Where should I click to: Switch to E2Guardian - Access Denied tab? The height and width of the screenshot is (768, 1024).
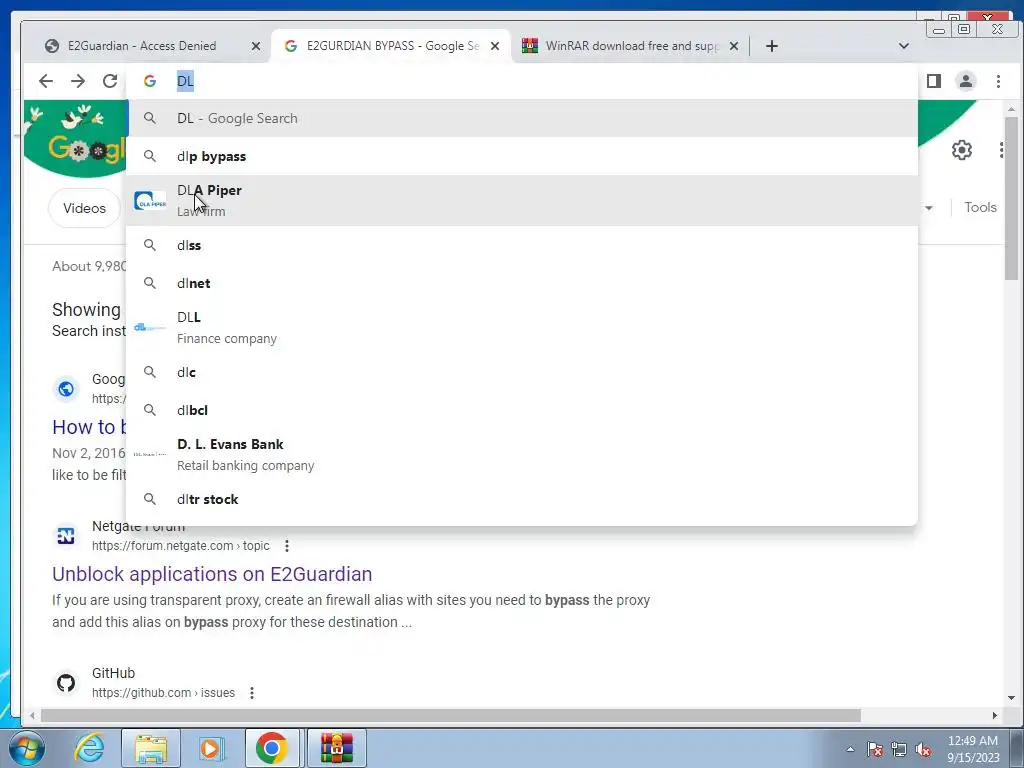(141, 46)
